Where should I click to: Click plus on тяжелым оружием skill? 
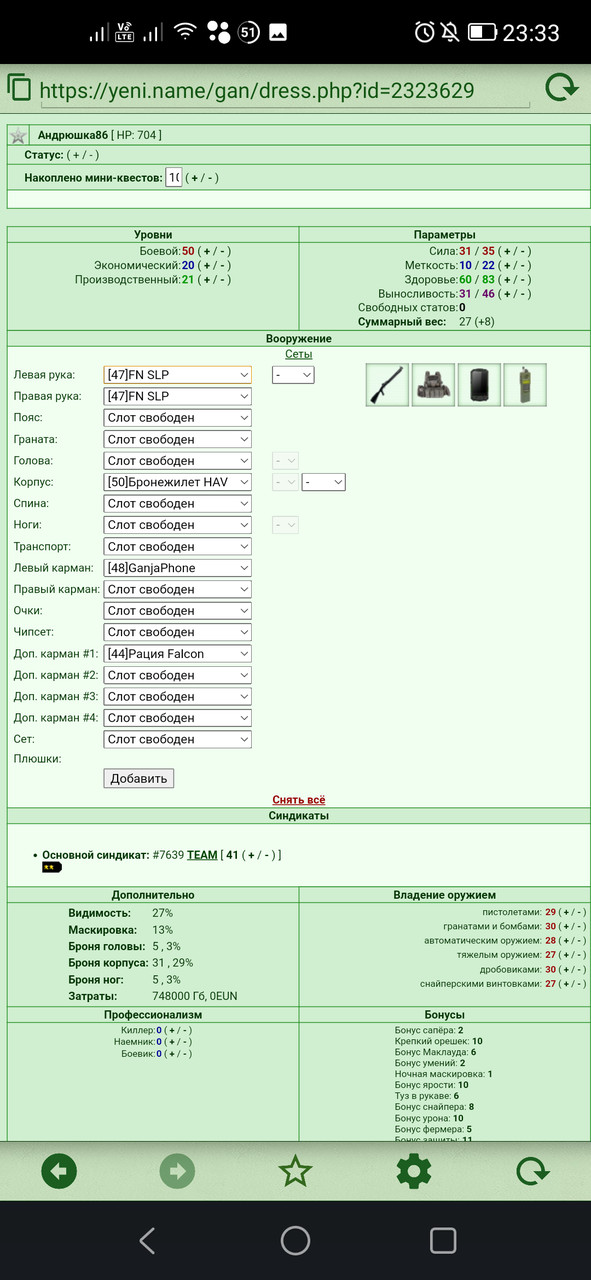(x=566, y=955)
